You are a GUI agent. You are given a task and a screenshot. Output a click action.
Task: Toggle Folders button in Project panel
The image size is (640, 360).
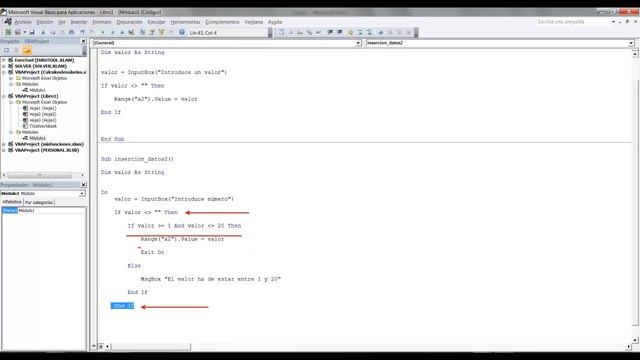coord(27,50)
